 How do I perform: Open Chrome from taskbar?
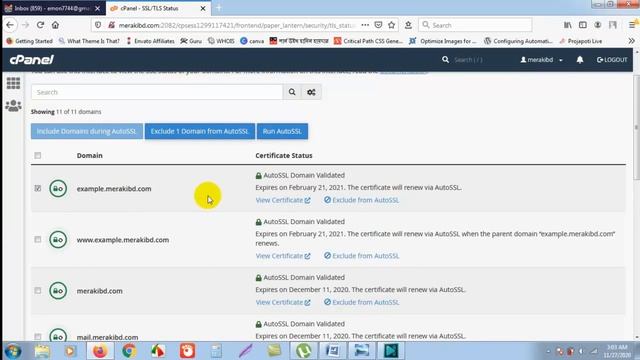pyautogui.click(x=129, y=351)
